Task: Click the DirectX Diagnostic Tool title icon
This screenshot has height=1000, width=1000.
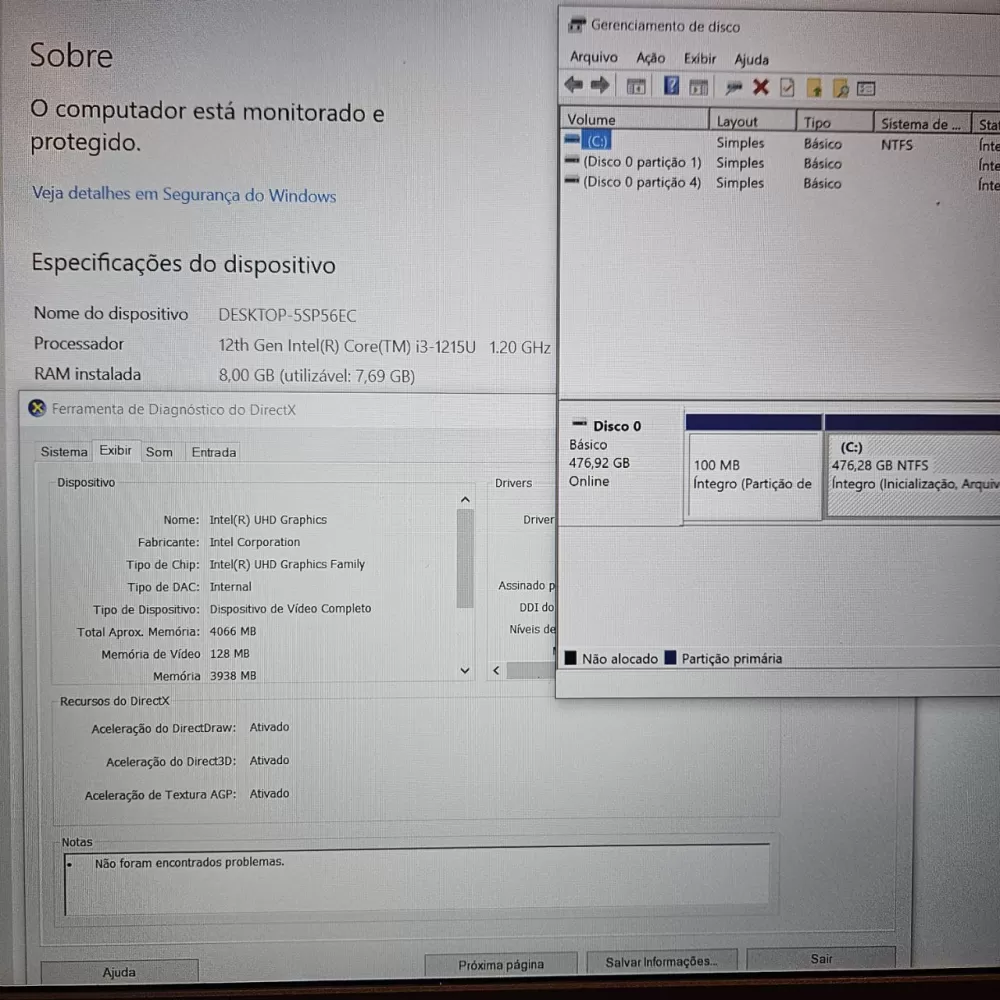Action: [38, 408]
